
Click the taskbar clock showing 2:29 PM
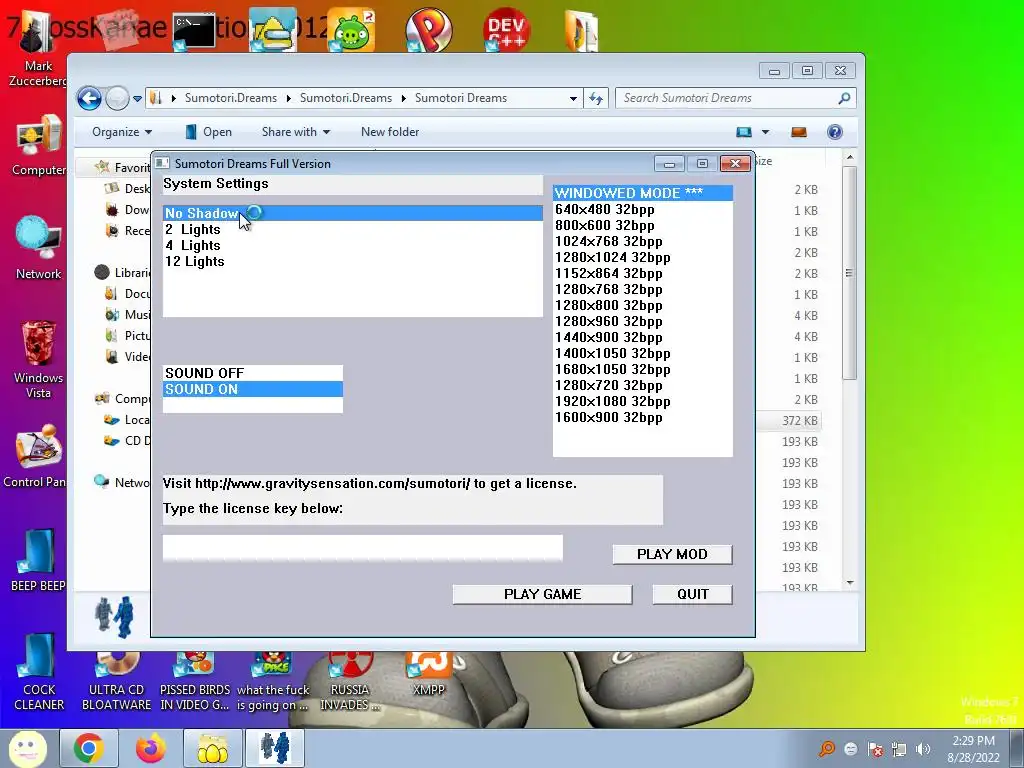(973, 749)
